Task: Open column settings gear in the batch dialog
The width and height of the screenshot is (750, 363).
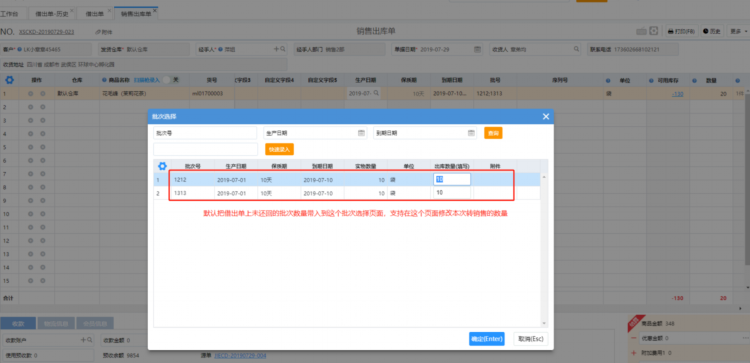Action: 162,166
